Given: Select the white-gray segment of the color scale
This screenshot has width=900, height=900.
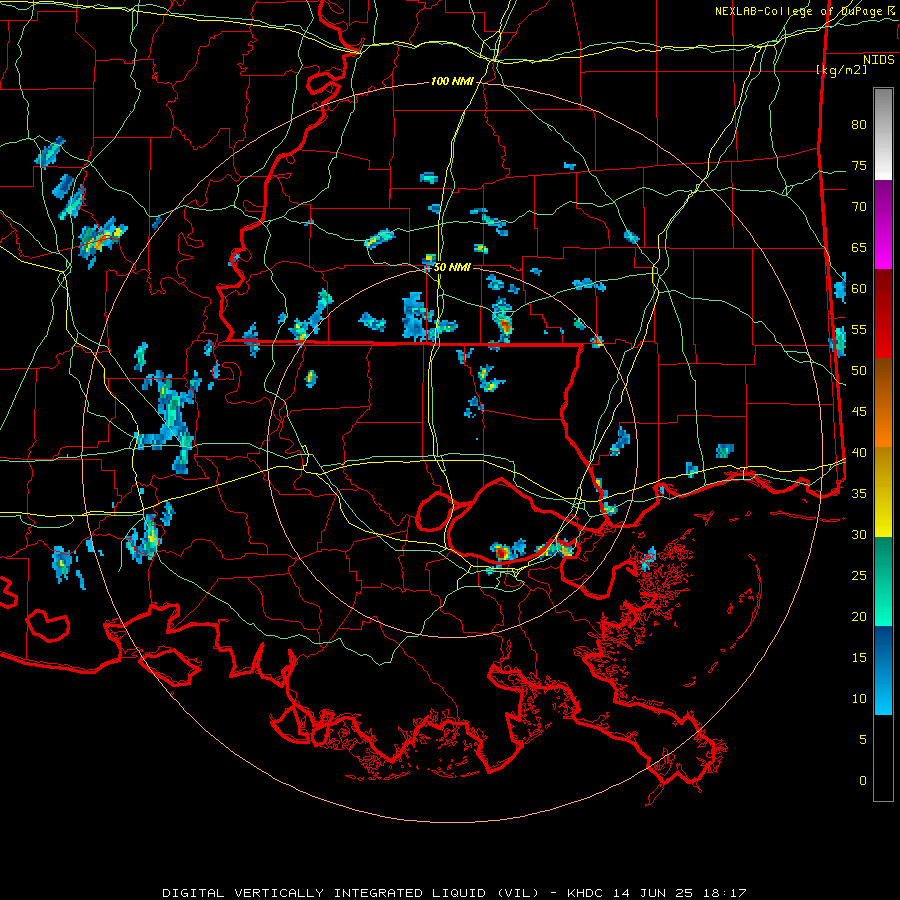Looking at the screenshot, I should pos(883,134).
